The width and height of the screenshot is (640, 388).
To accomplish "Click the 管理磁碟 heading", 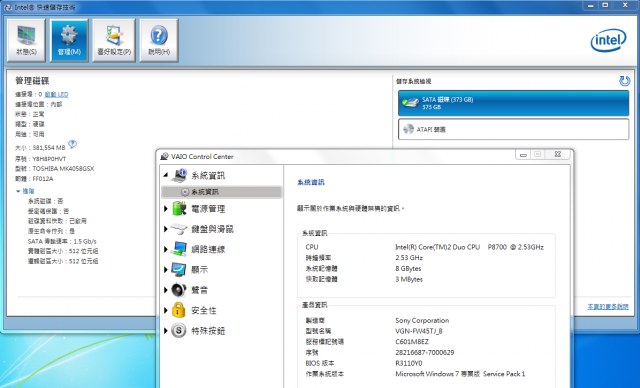I will click(x=32, y=81).
